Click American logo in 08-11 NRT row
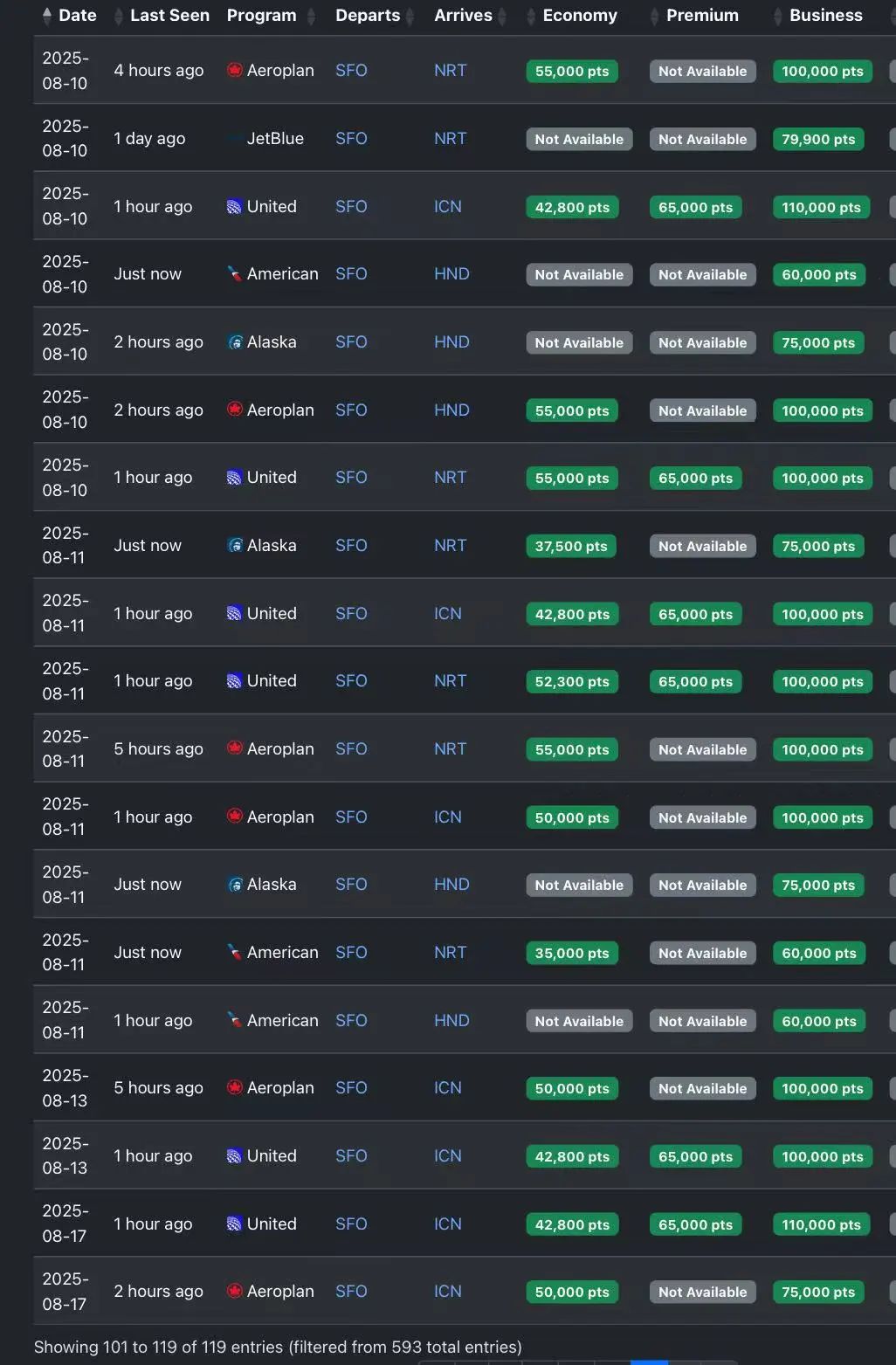Image resolution: width=896 pixels, height=1365 pixels. [234, 953]
